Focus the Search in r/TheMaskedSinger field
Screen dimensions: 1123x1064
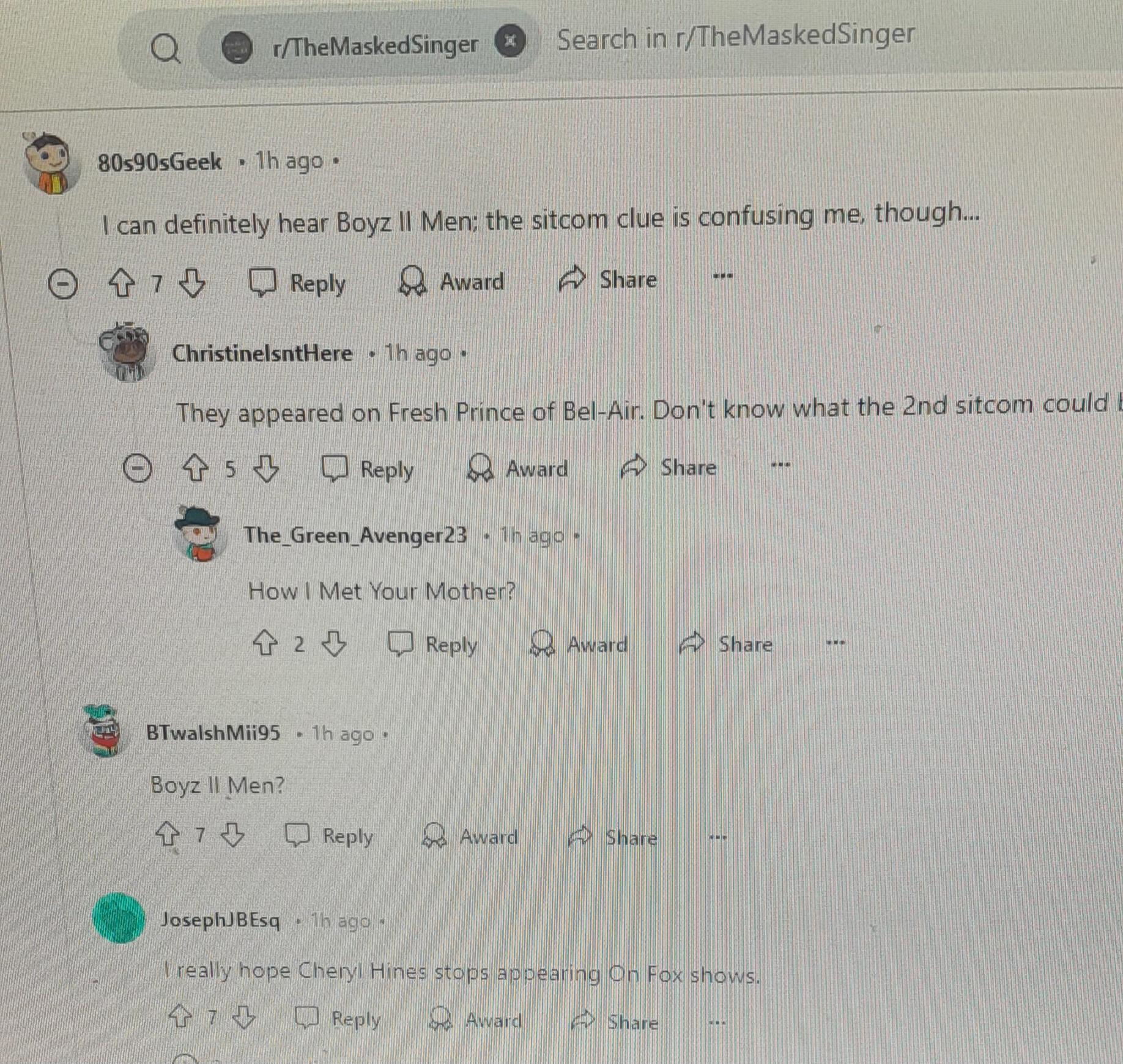pyautogui.click(x=735, y=38)
